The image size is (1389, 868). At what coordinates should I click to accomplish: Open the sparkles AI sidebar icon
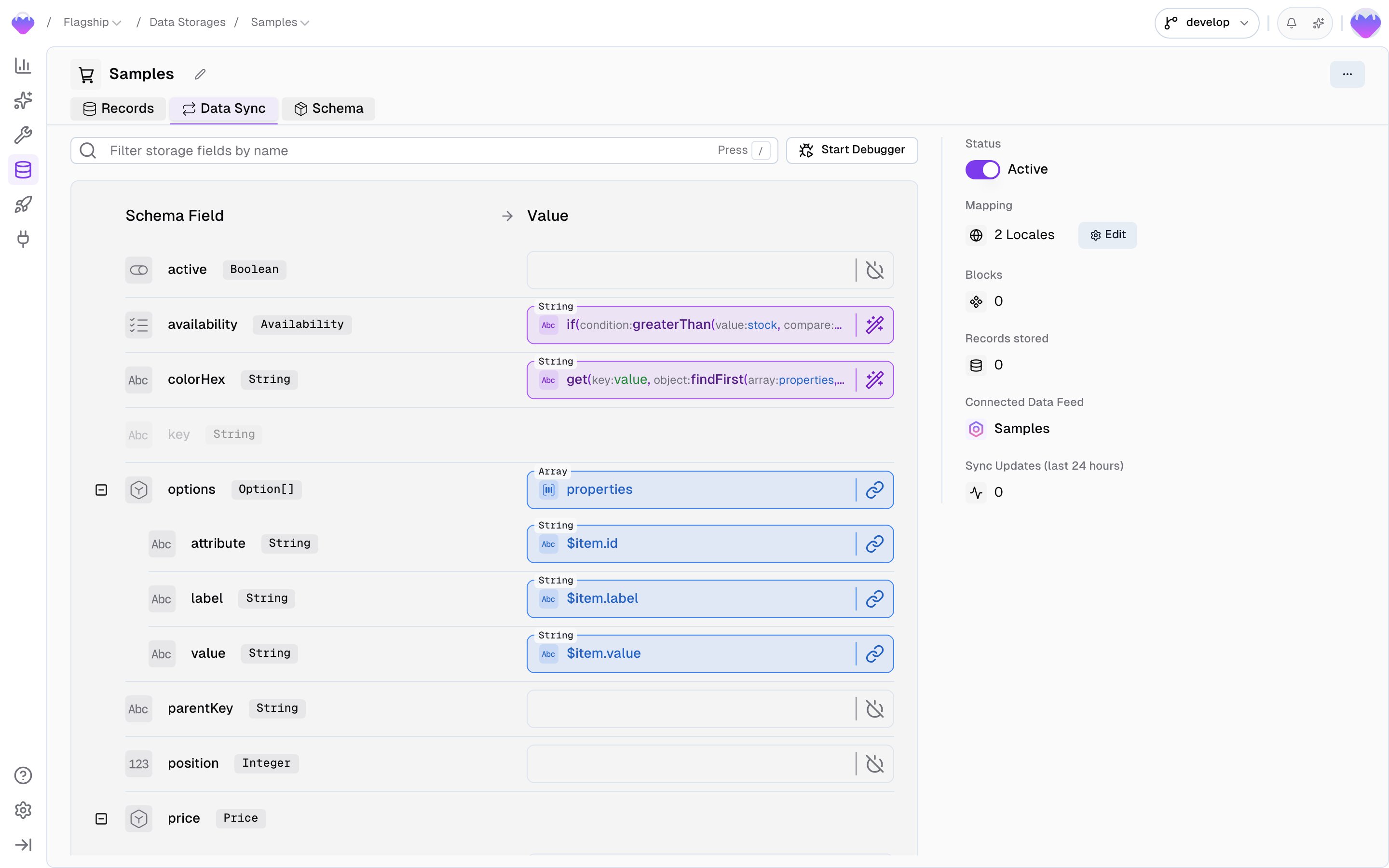(x=23, y=100)
